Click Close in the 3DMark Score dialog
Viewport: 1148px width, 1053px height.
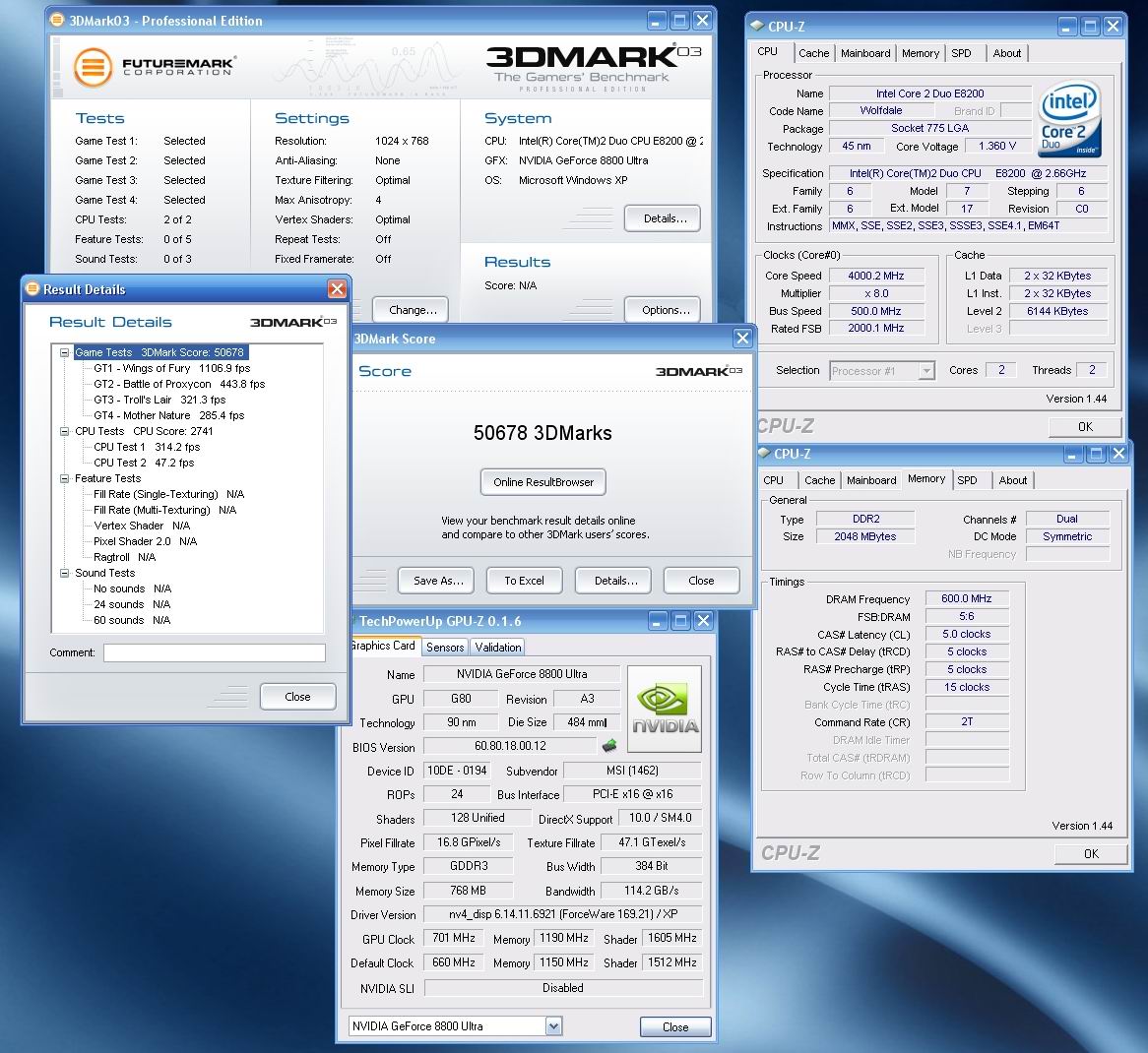[701, 581]
